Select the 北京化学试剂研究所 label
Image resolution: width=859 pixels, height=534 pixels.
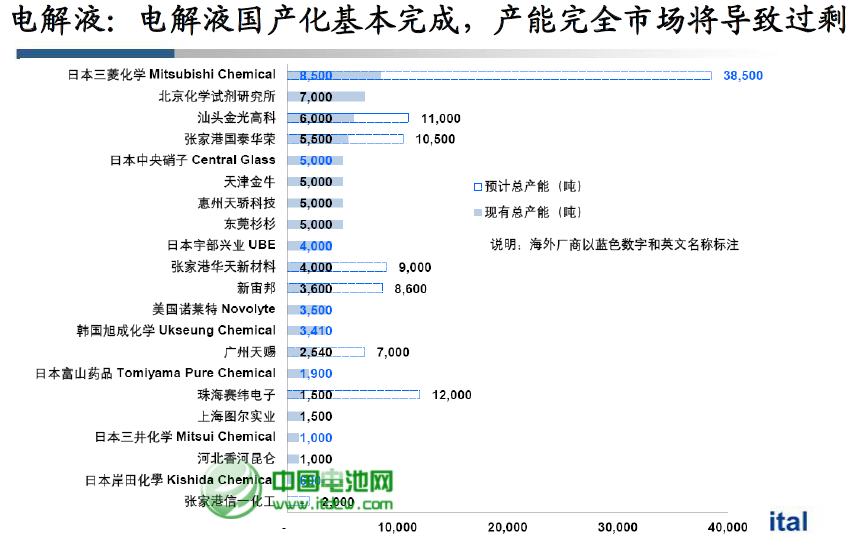point(217,97)
